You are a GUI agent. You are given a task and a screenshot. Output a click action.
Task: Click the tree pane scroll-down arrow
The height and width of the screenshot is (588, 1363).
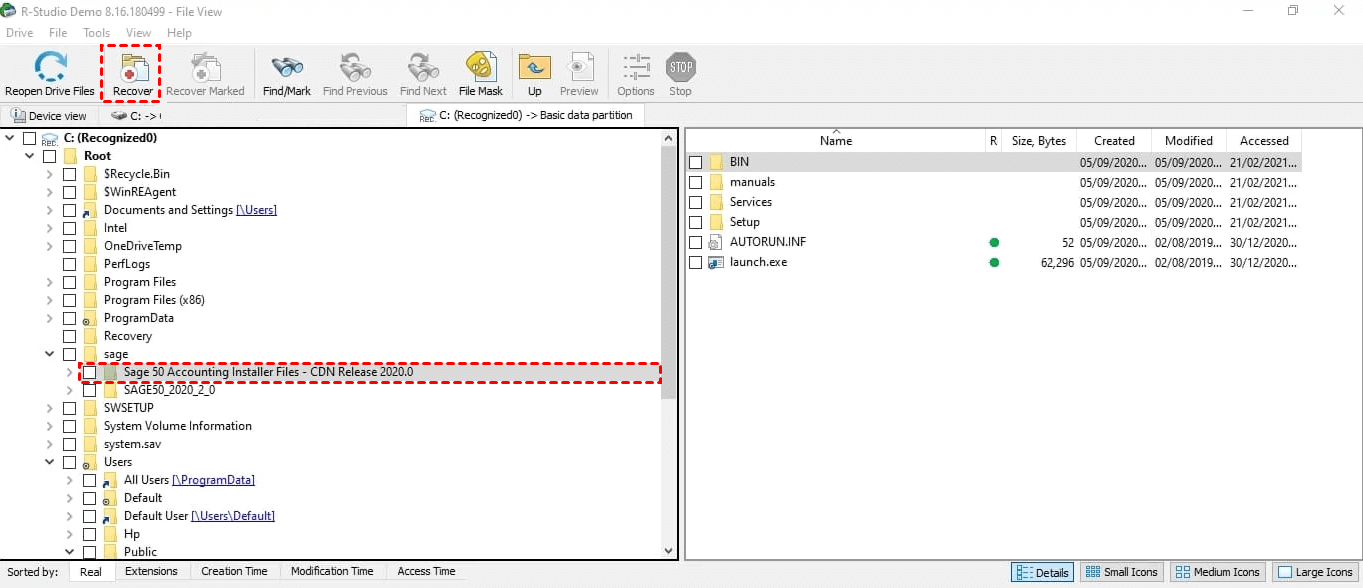(668, 550)
